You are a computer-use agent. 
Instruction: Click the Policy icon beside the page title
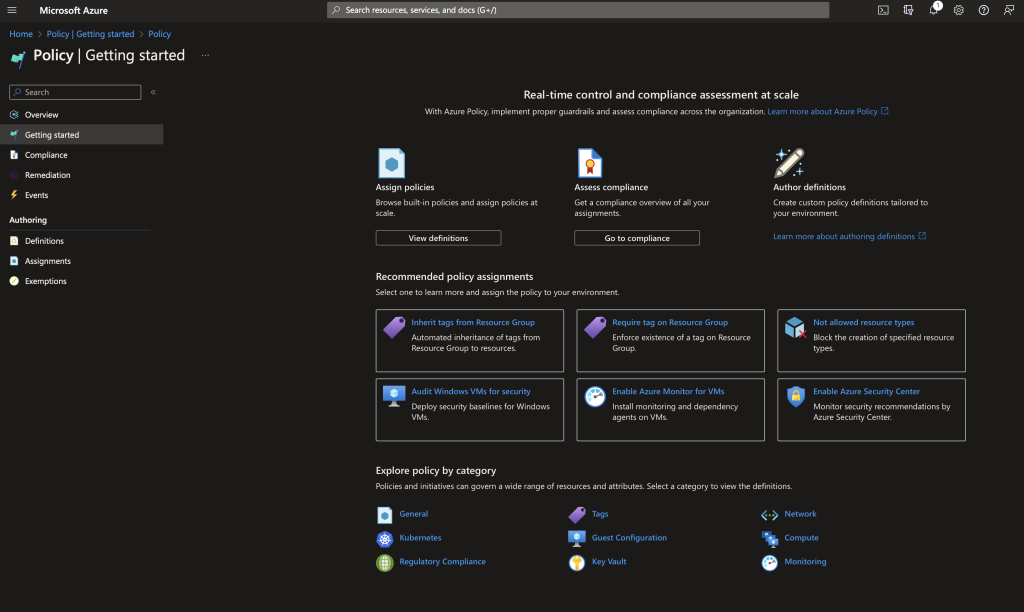18,58
